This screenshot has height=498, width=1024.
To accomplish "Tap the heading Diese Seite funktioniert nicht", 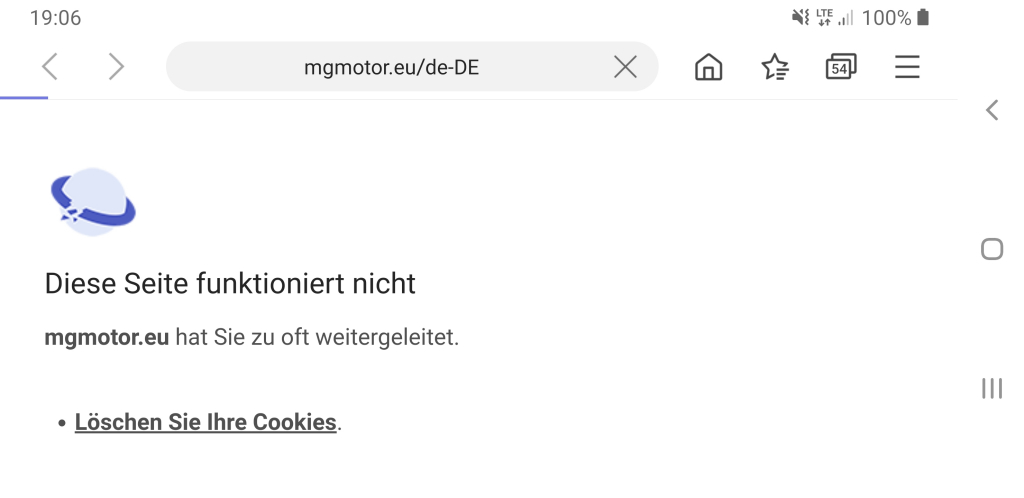I will (230, 284).
